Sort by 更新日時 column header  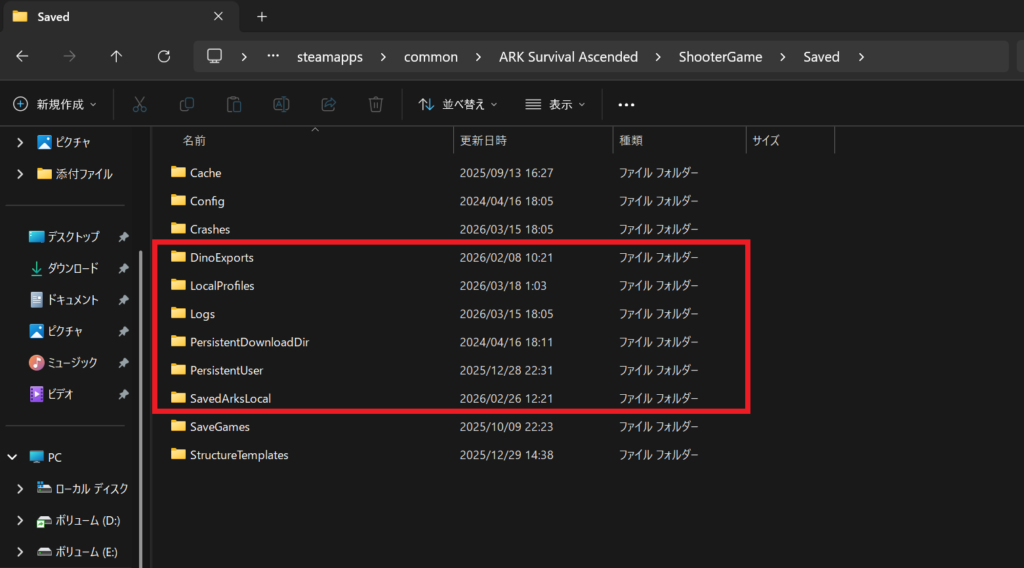point(482,141)
